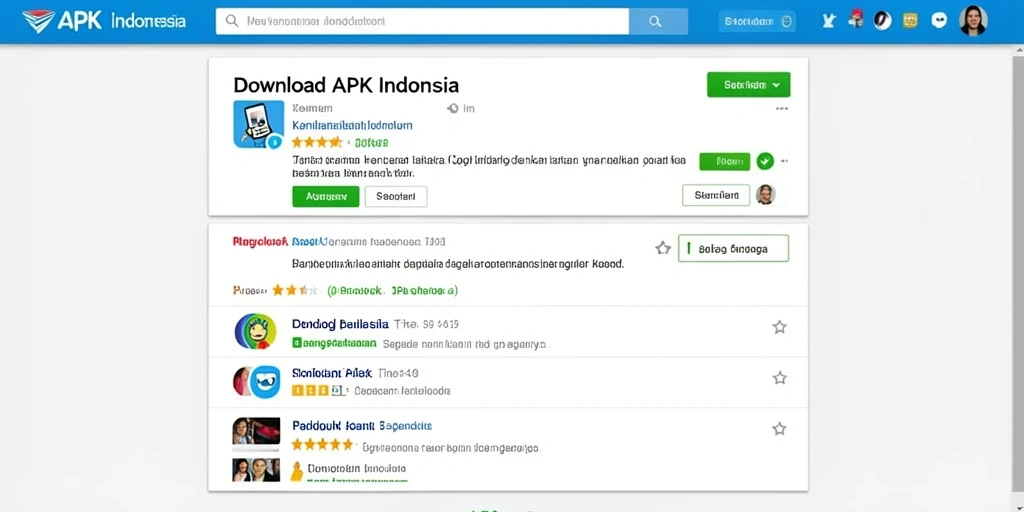Viewport: 1024px width, 512px height.
Task: Focus the search input field in the header
Action: [422, 21]
